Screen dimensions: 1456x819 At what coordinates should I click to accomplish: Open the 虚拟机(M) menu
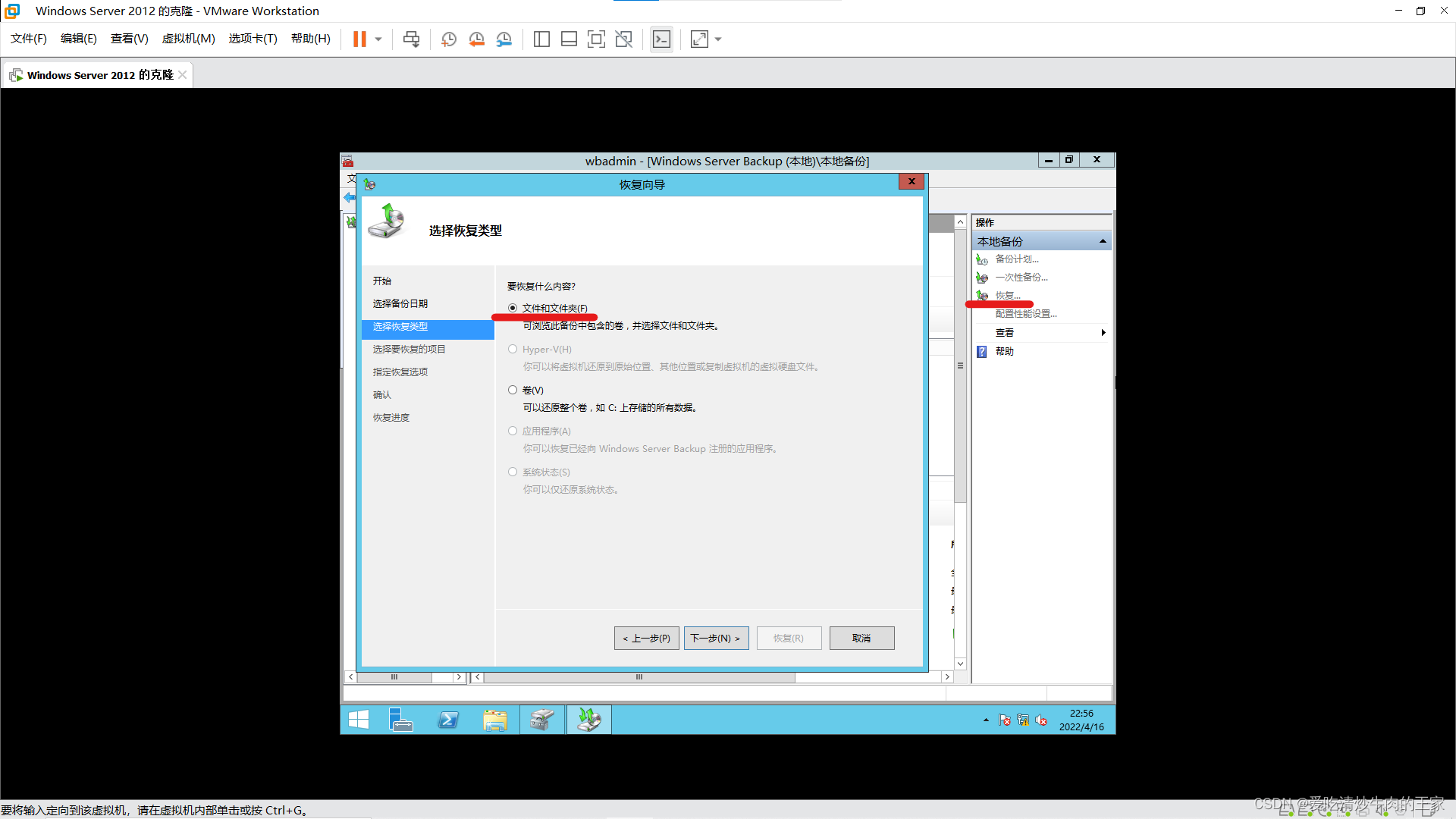(188, 39)
